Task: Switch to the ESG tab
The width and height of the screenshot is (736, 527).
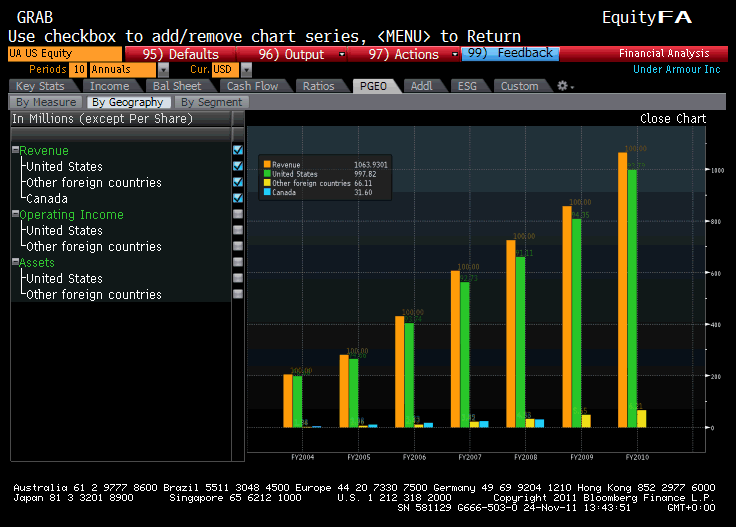Action: pos(467,86)
